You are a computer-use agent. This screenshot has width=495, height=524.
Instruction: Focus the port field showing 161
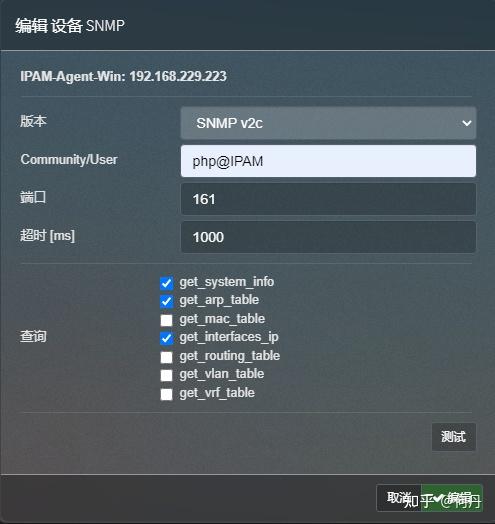pos(328,199)
